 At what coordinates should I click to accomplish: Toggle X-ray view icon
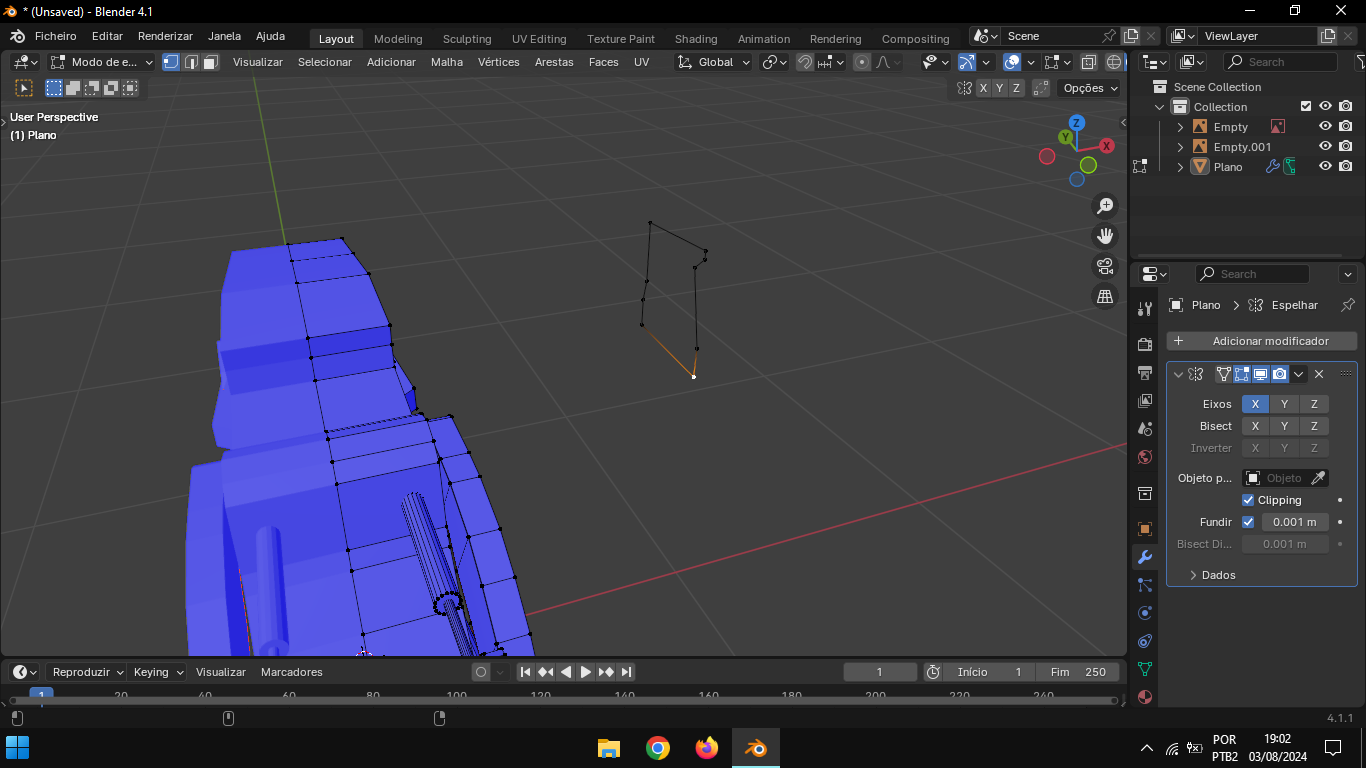tap(1089, 62)
